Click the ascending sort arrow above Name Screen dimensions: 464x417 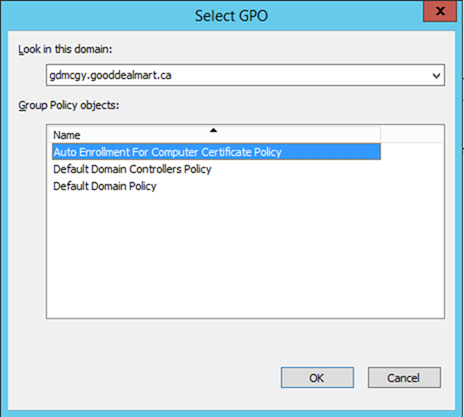click(214, 130)
